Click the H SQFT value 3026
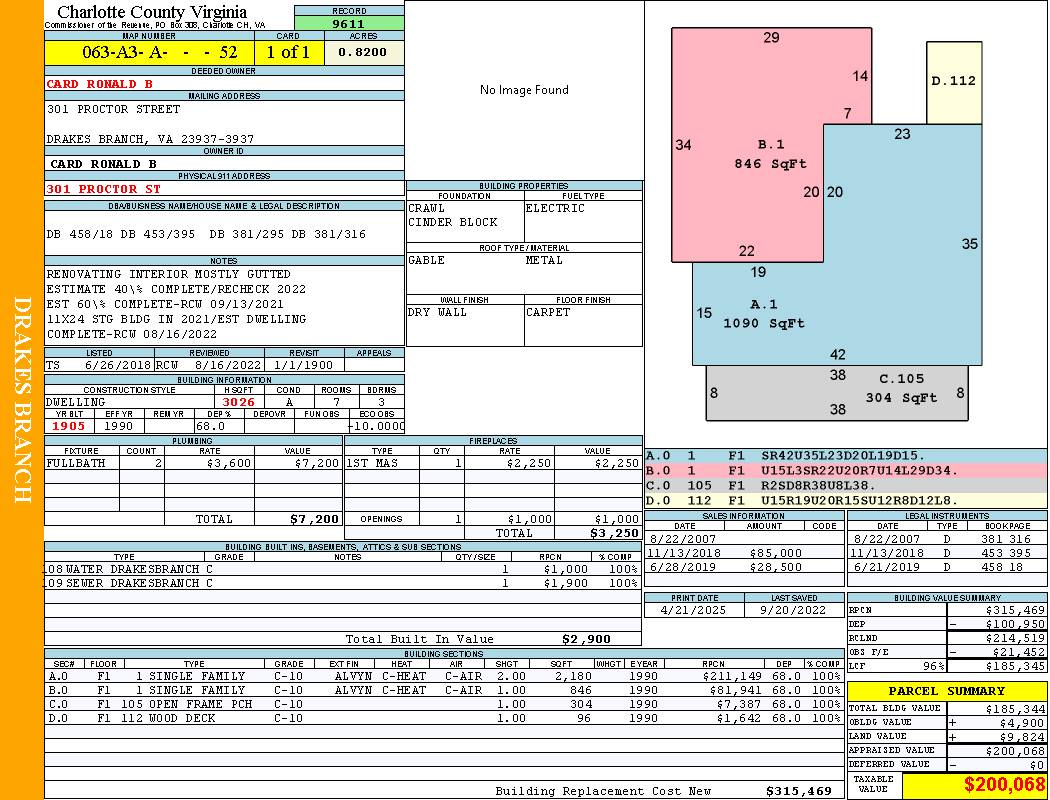Screen dimensions: 1050x800 [238, 402]
